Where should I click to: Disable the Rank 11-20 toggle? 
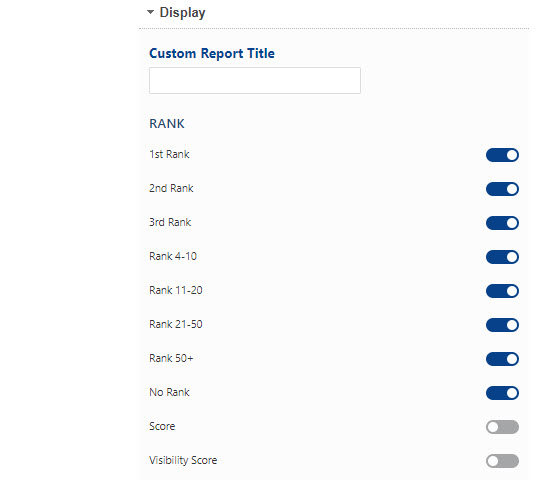point(502,291)
